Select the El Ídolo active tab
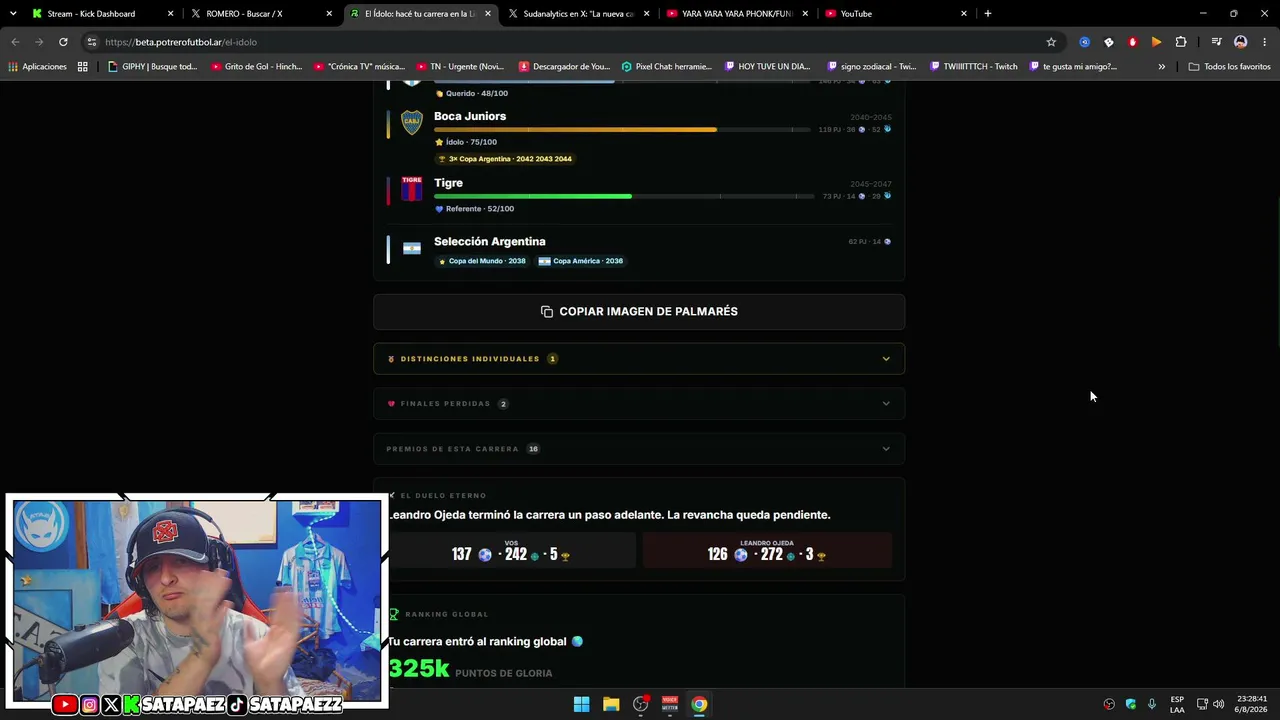This screenshot has width=1280, height=720. click(420, 14)
